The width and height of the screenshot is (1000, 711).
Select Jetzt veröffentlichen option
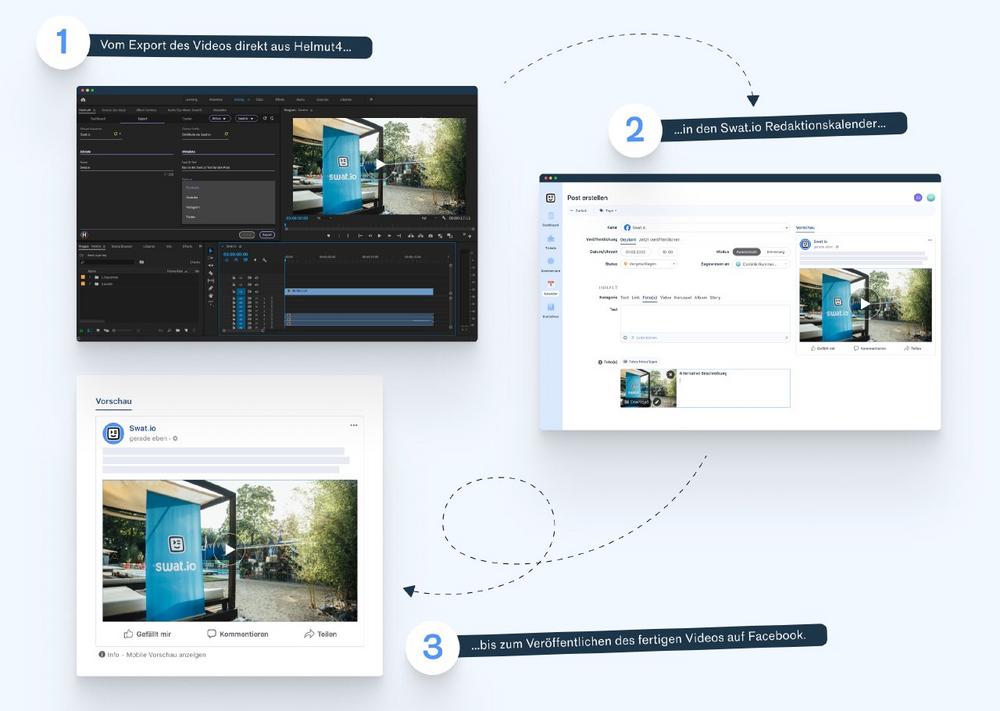tap(659, 240)
